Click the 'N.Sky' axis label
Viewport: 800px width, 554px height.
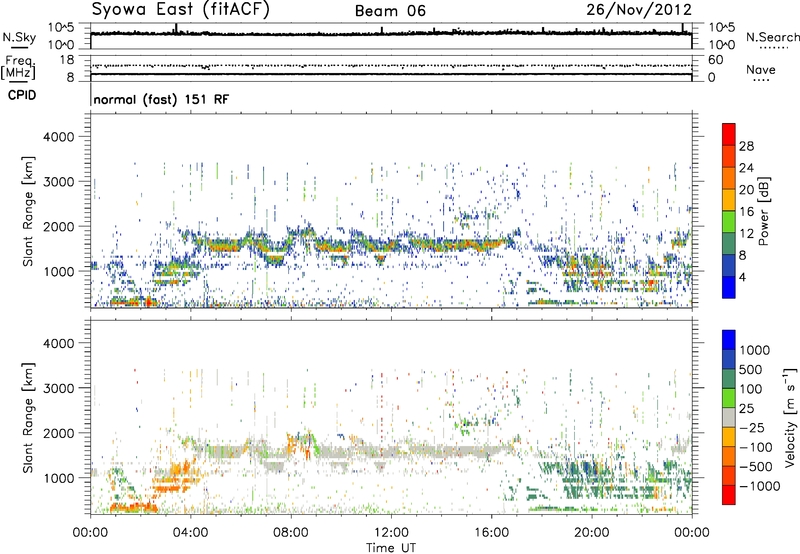pyautogui.click(x=19, y=38)
